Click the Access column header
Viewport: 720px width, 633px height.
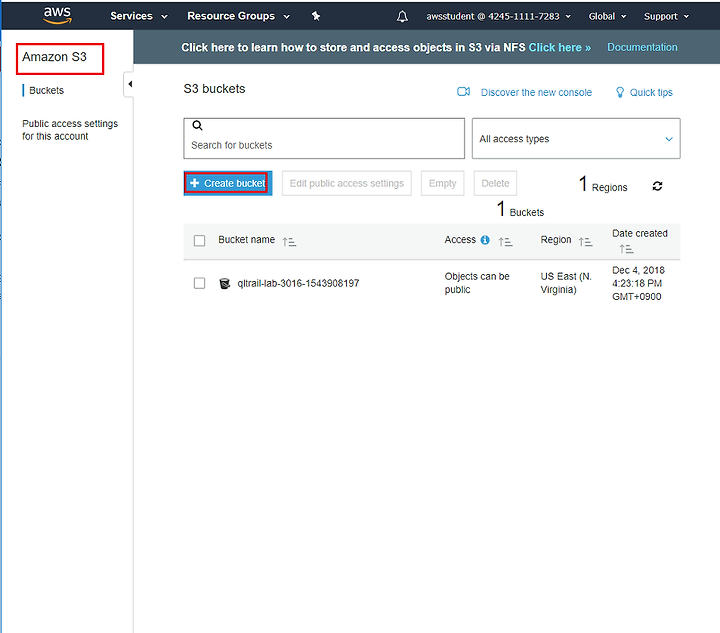tap(460, 240)
